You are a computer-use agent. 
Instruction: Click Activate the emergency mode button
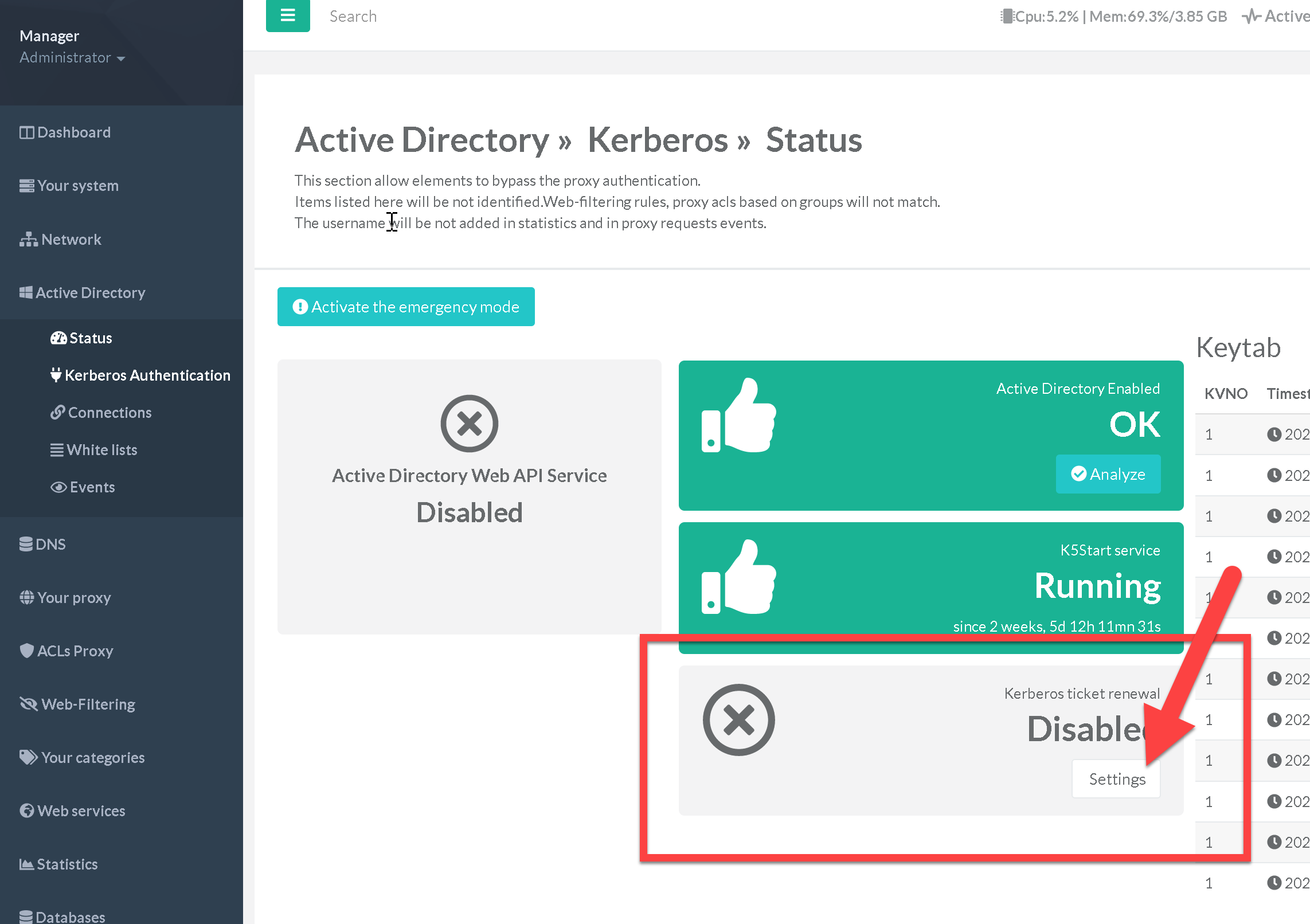tap(406, 307)
